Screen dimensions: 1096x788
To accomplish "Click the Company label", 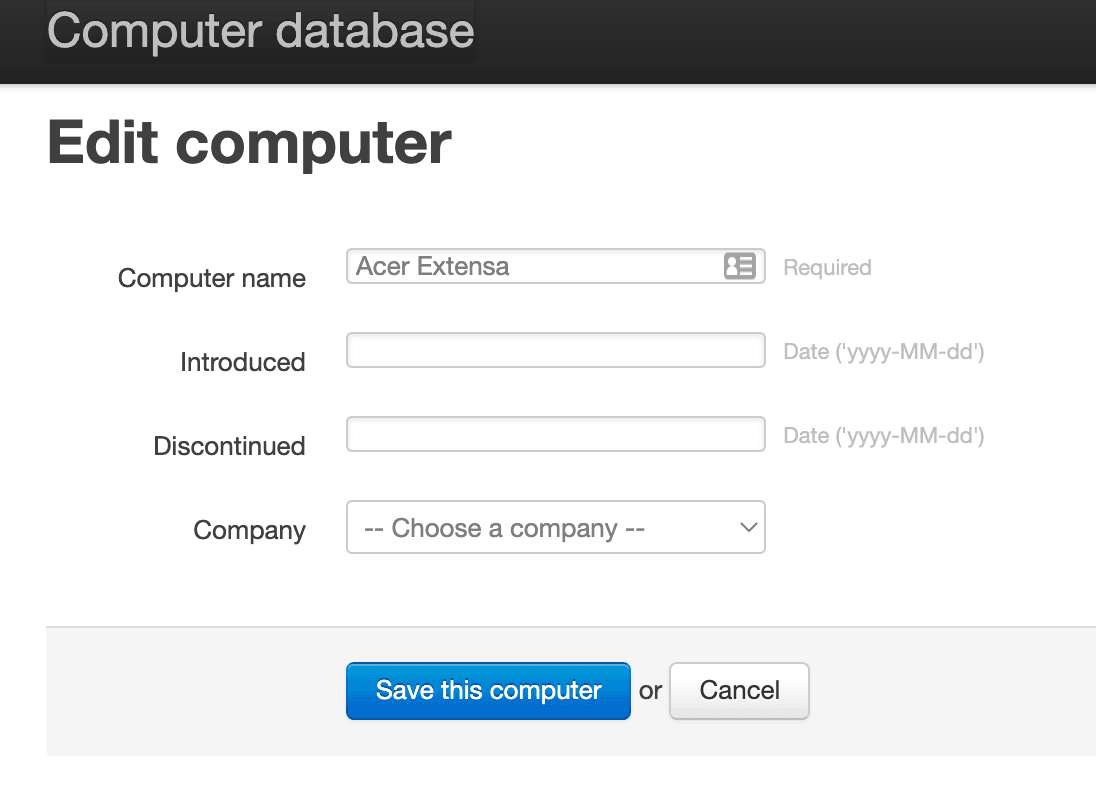I will [x=250, y=530].
